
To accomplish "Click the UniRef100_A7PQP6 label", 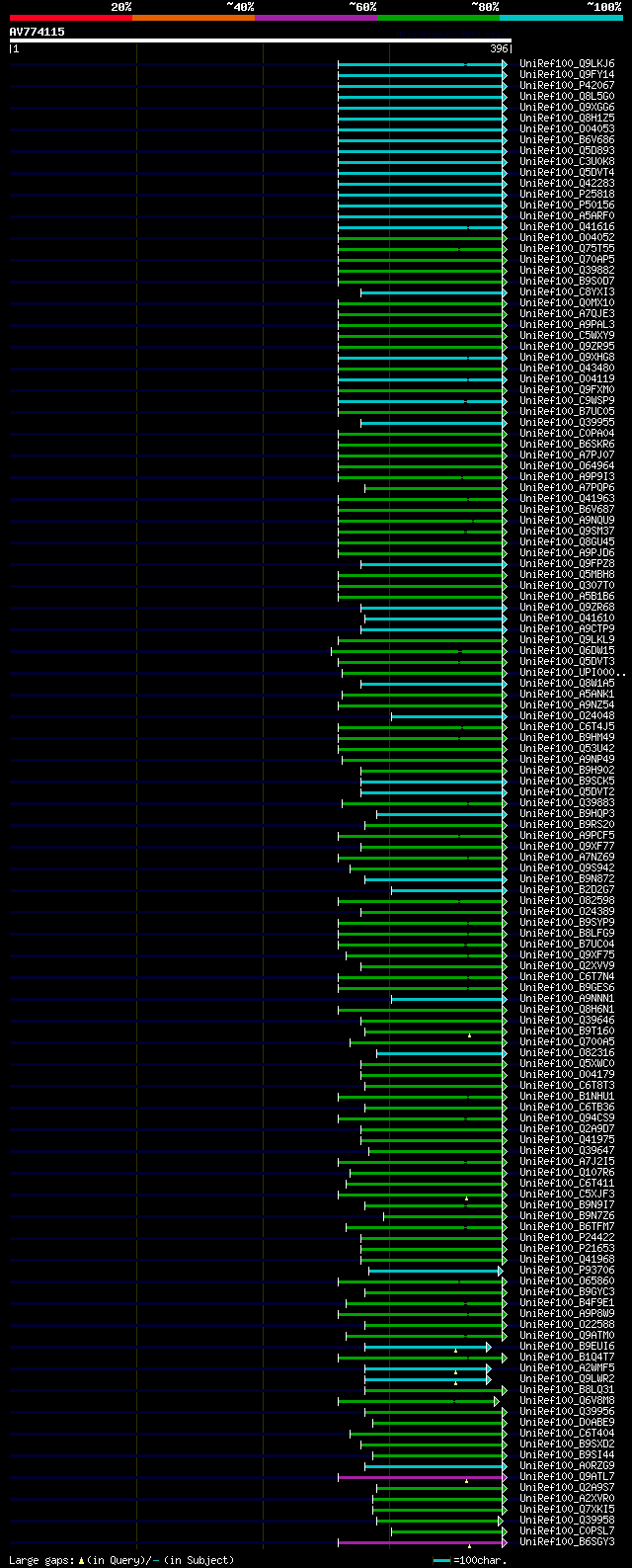I will tap(567, 487).
